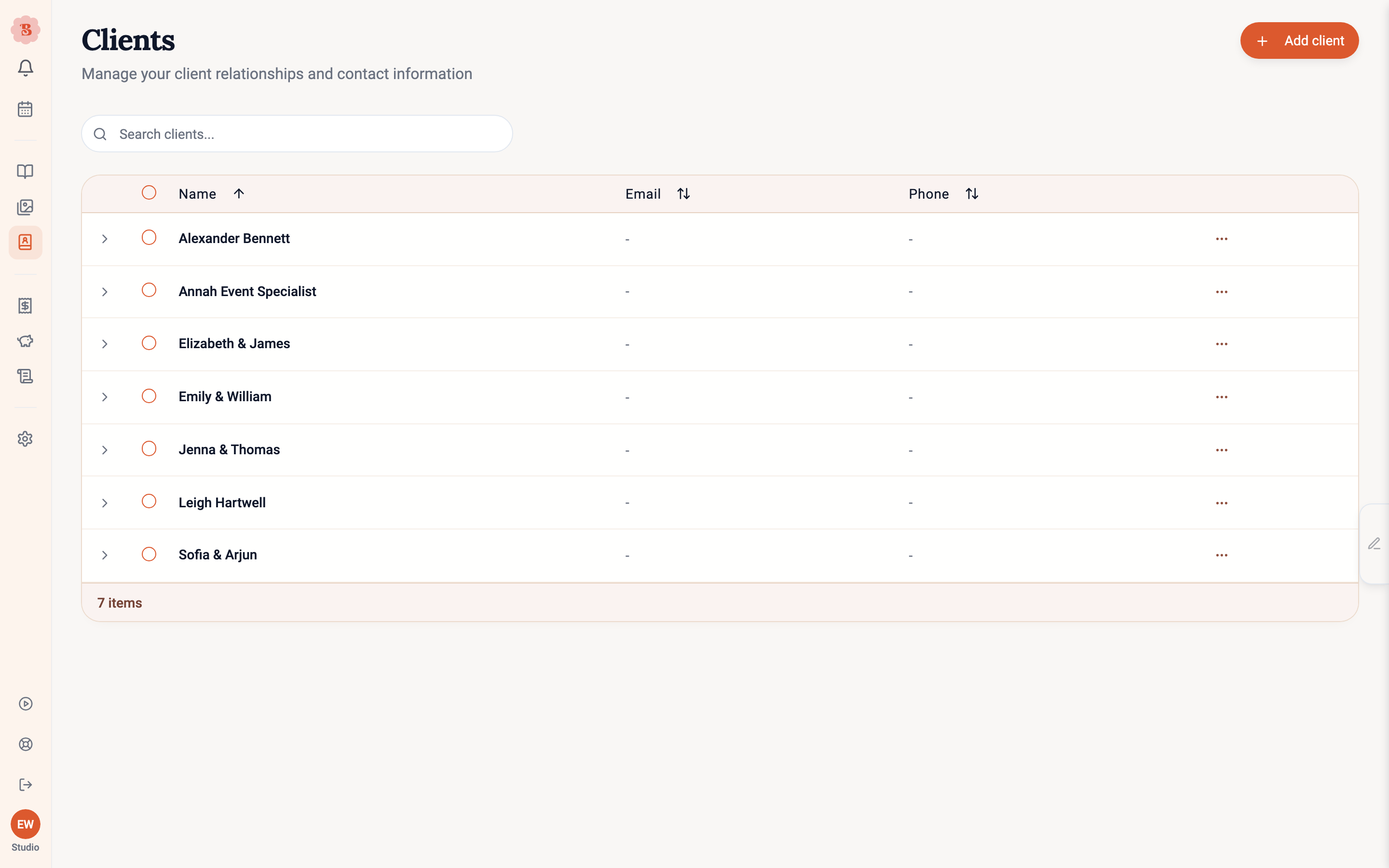Expand the Leigh Hartwell row
The image size is (1389, 868).
[105, 502]
